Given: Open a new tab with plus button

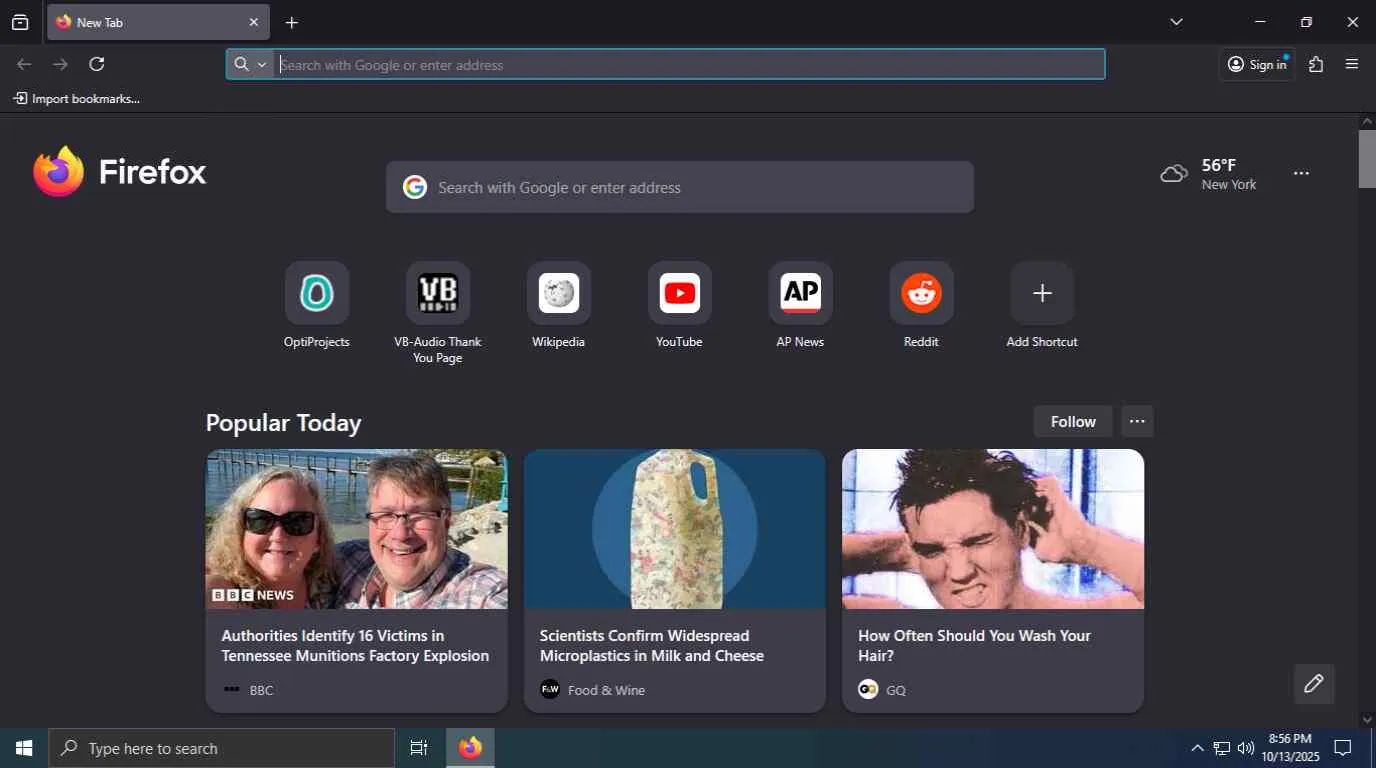Looking at the screenshot, I should pyautogui.click(x=291, y=22).
